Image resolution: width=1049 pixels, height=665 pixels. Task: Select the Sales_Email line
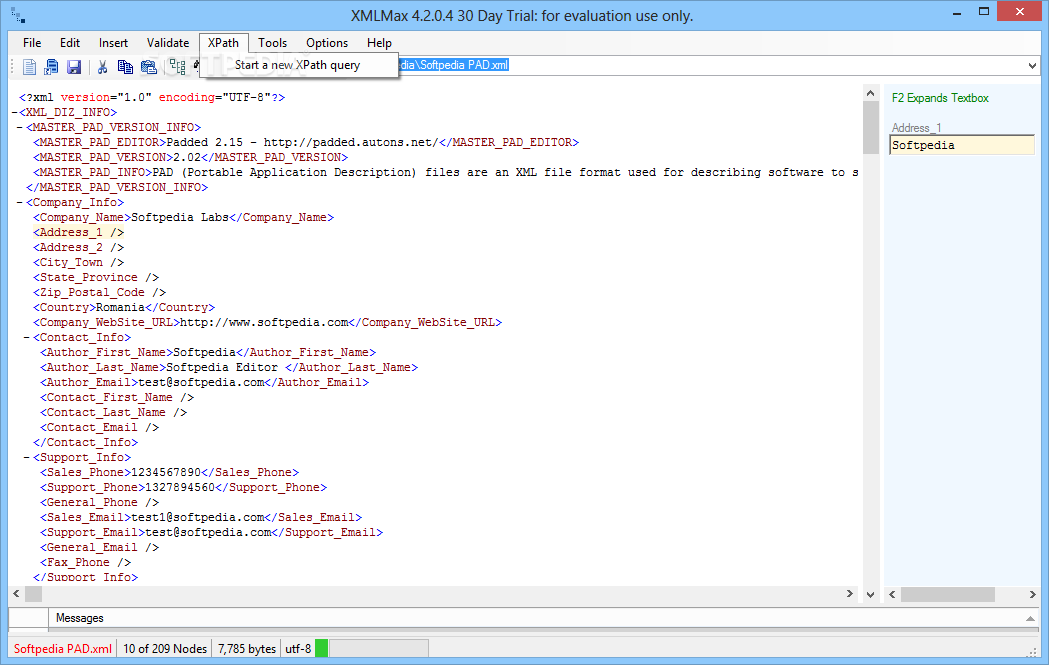point(201,517)
